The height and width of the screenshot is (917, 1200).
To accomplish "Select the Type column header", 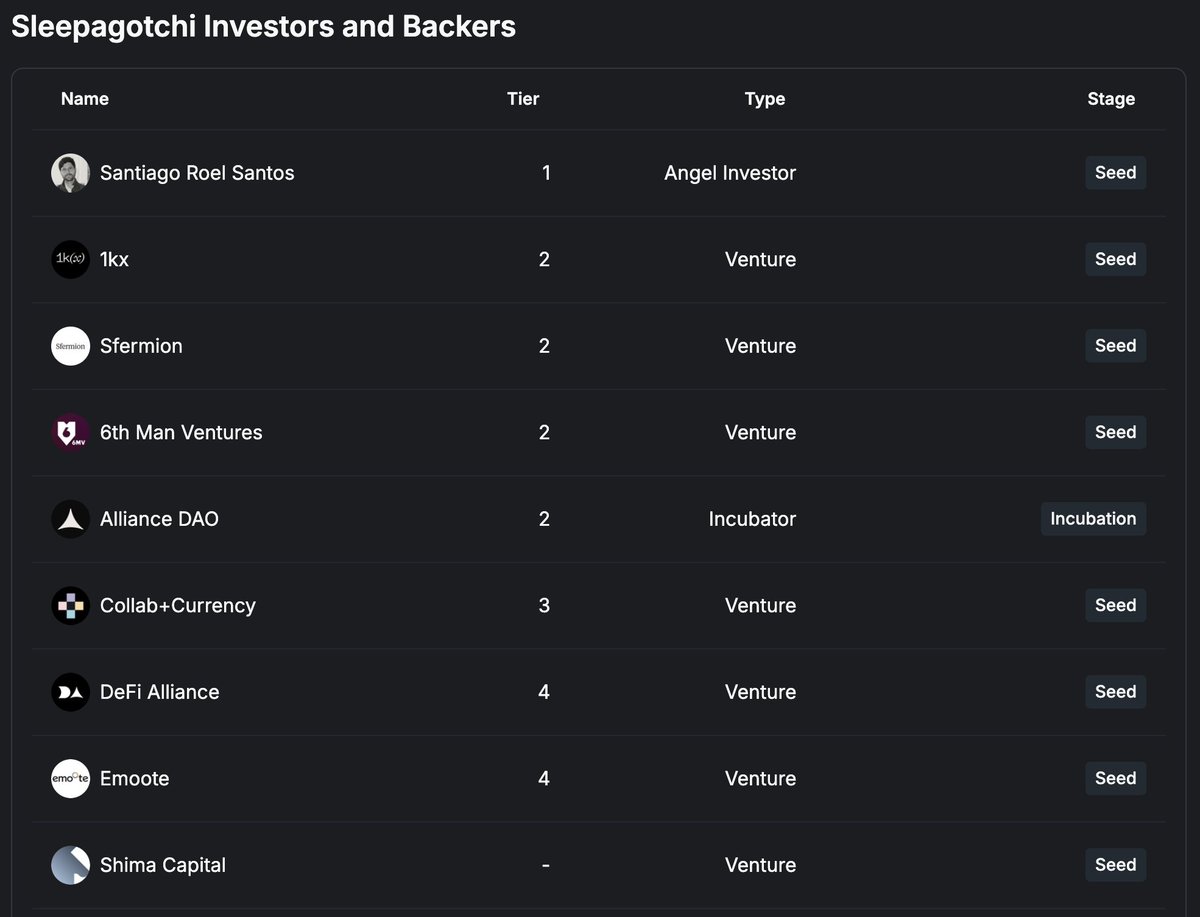I will coord(765,99).
